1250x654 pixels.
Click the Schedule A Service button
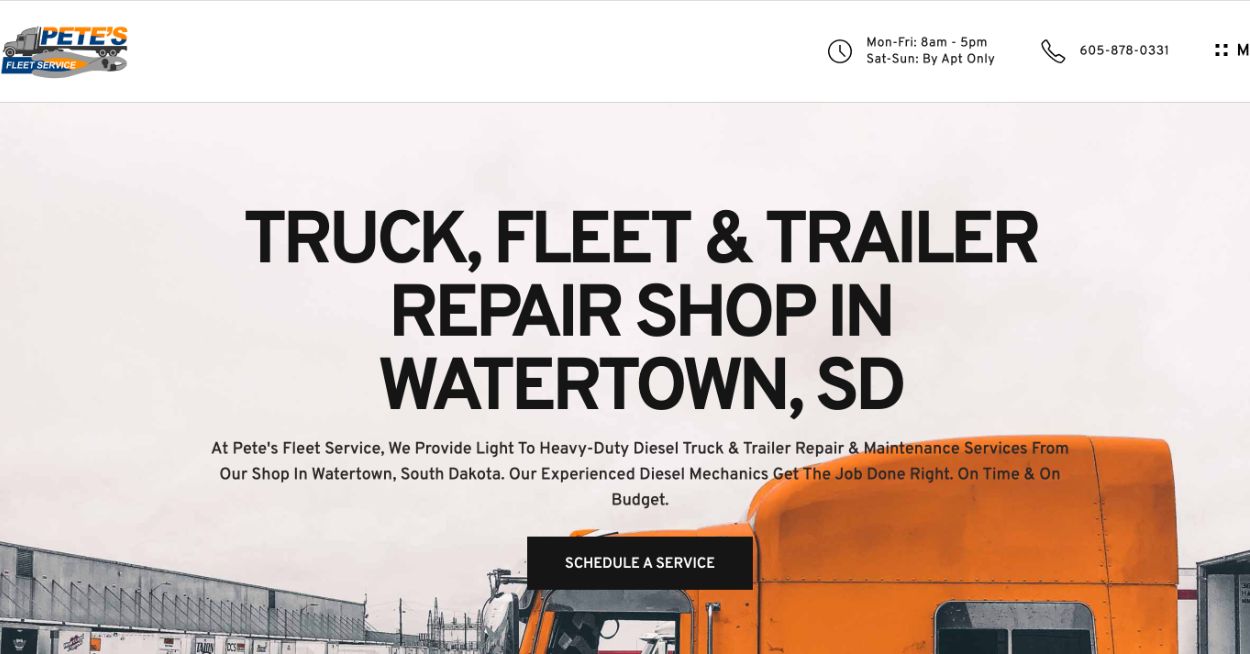(640, 563)
